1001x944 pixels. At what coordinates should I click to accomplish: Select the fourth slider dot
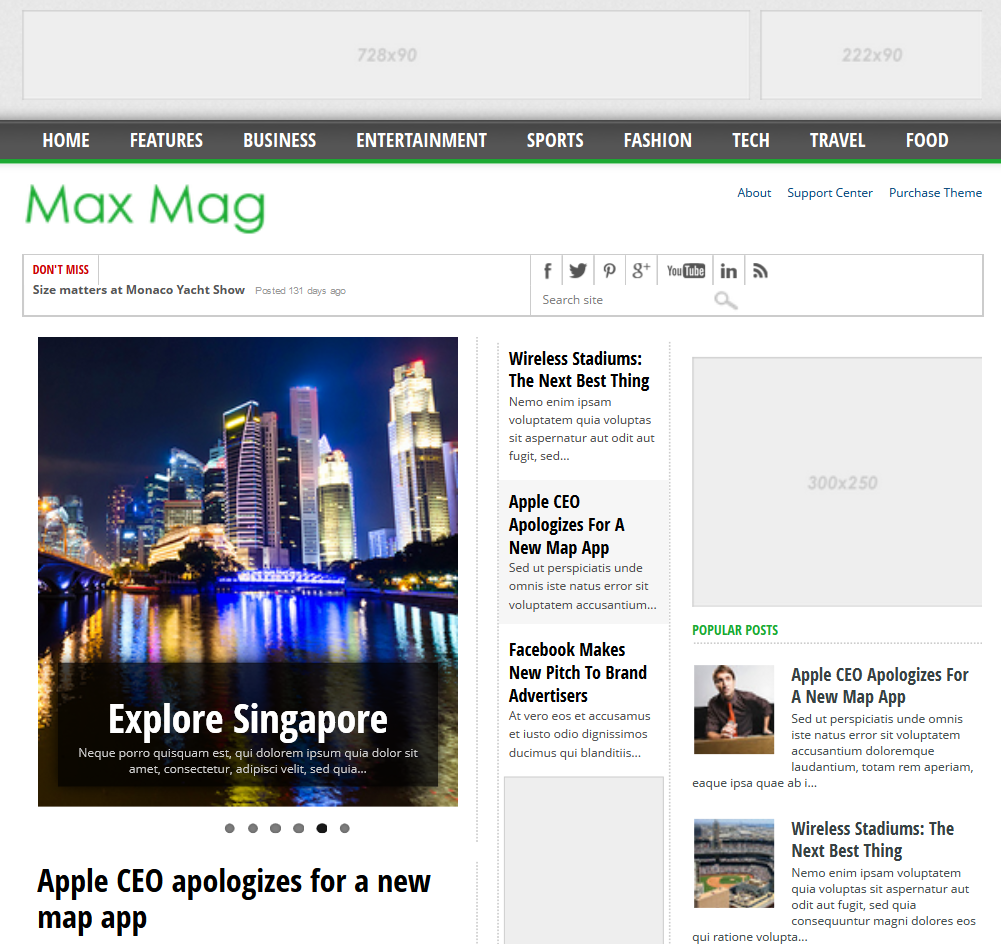tap(299, 828)
